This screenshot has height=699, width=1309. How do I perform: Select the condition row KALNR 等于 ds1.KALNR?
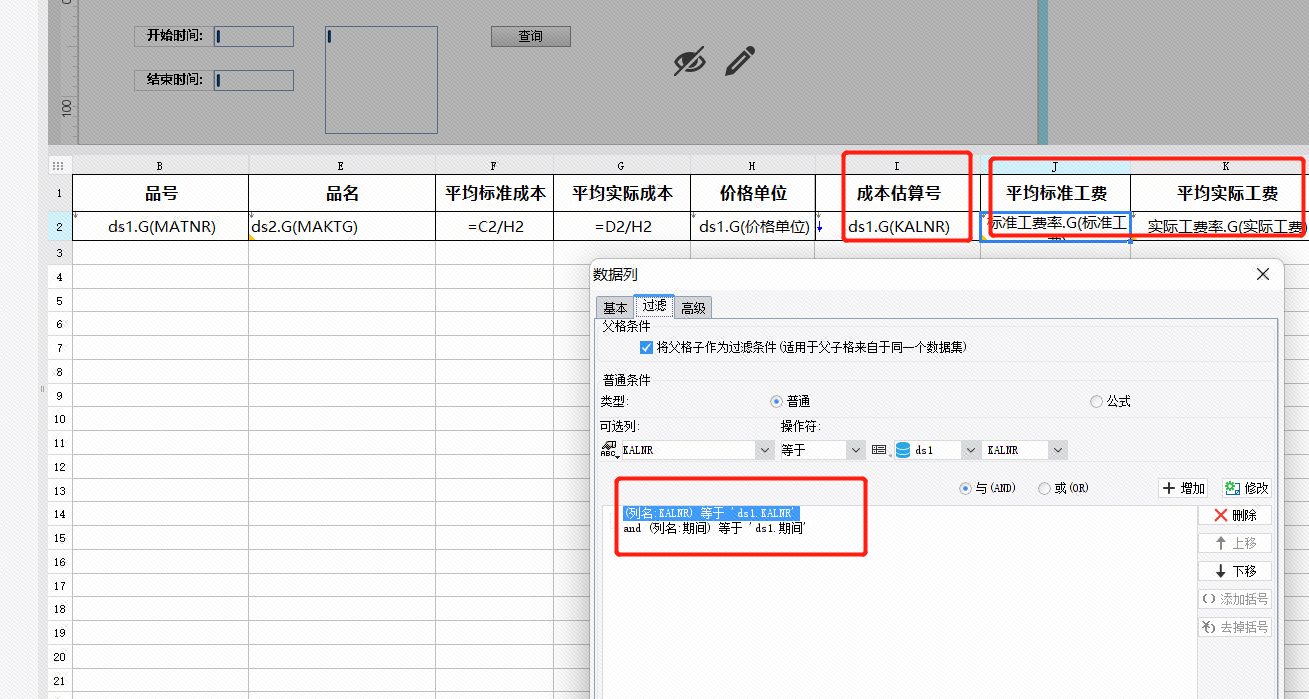[710, 512]
